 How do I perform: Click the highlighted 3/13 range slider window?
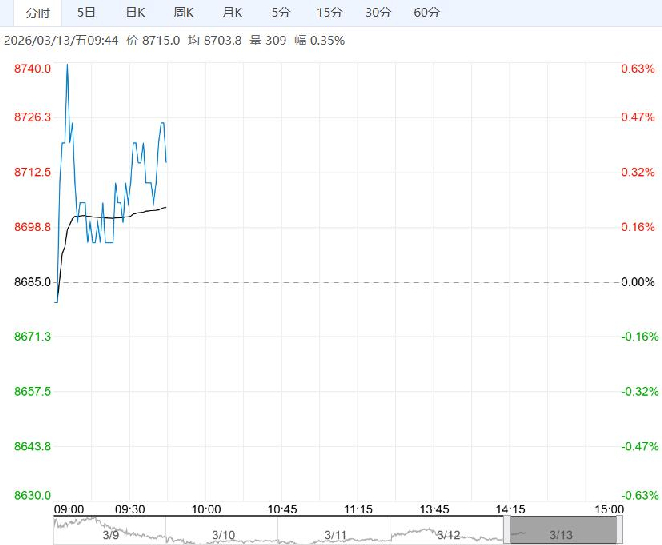(x=558, y=529)
